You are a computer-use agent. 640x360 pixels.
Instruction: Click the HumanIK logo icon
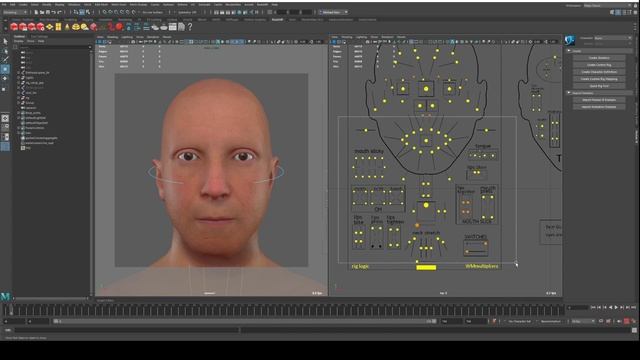(570, 40)
